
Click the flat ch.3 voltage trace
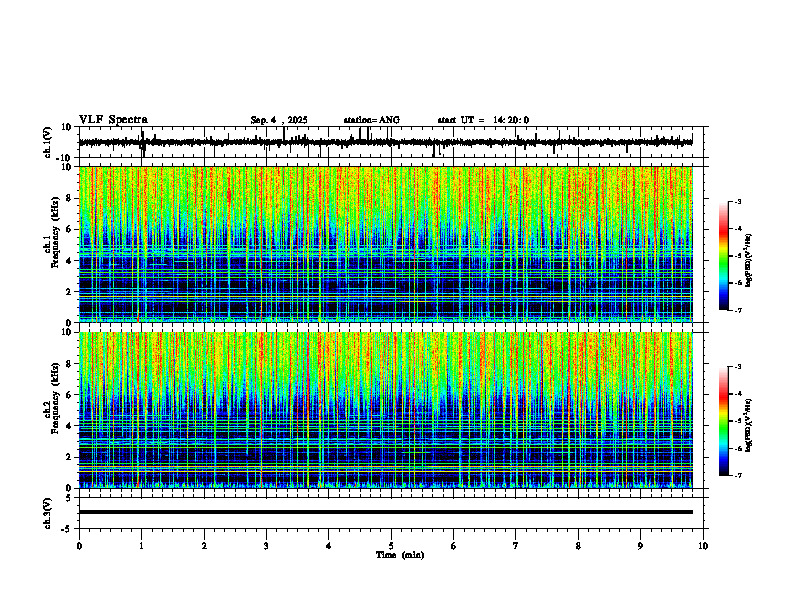click(x=386, y=512)
